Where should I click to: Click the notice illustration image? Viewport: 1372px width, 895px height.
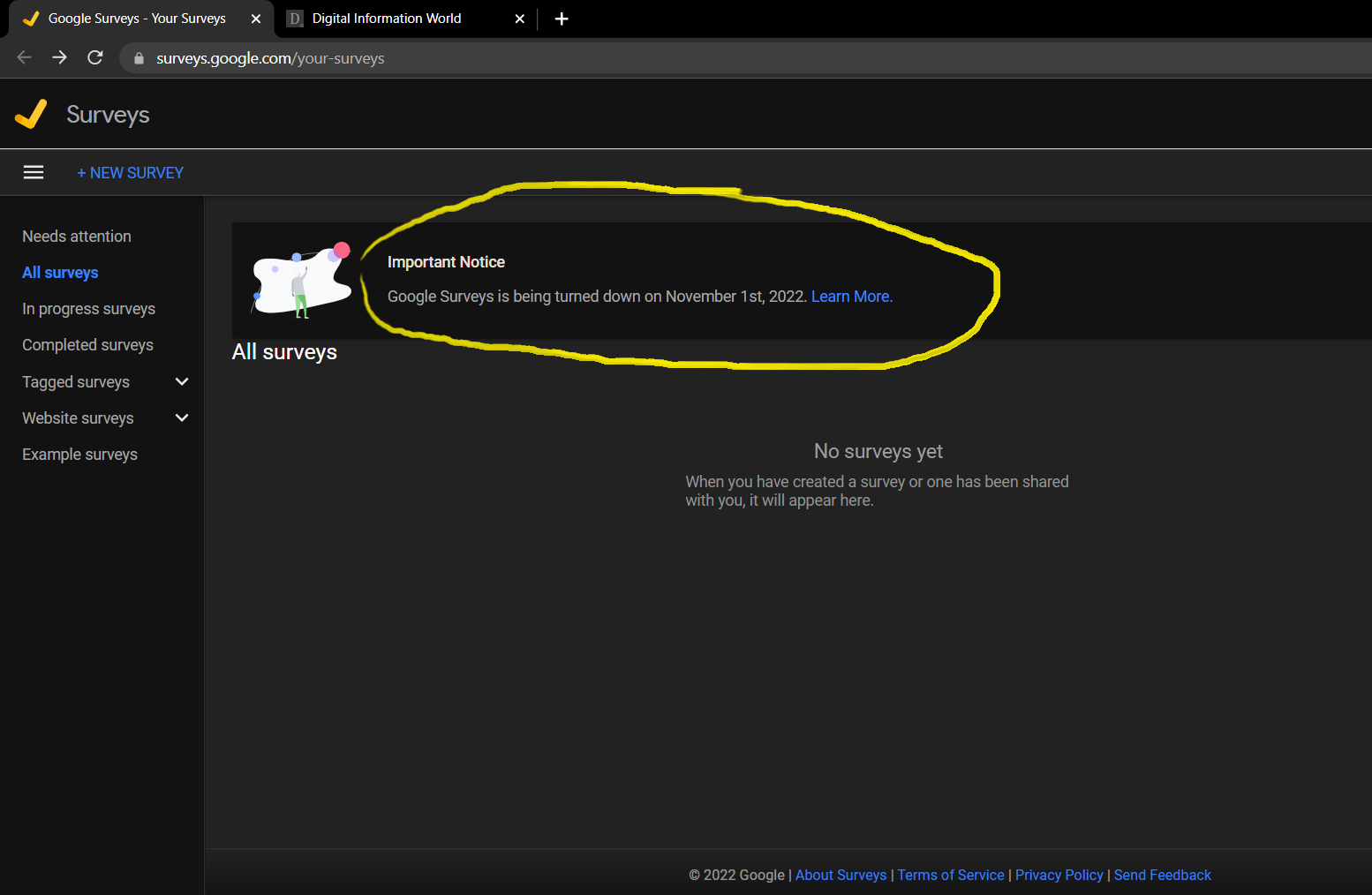pos(302,280)
